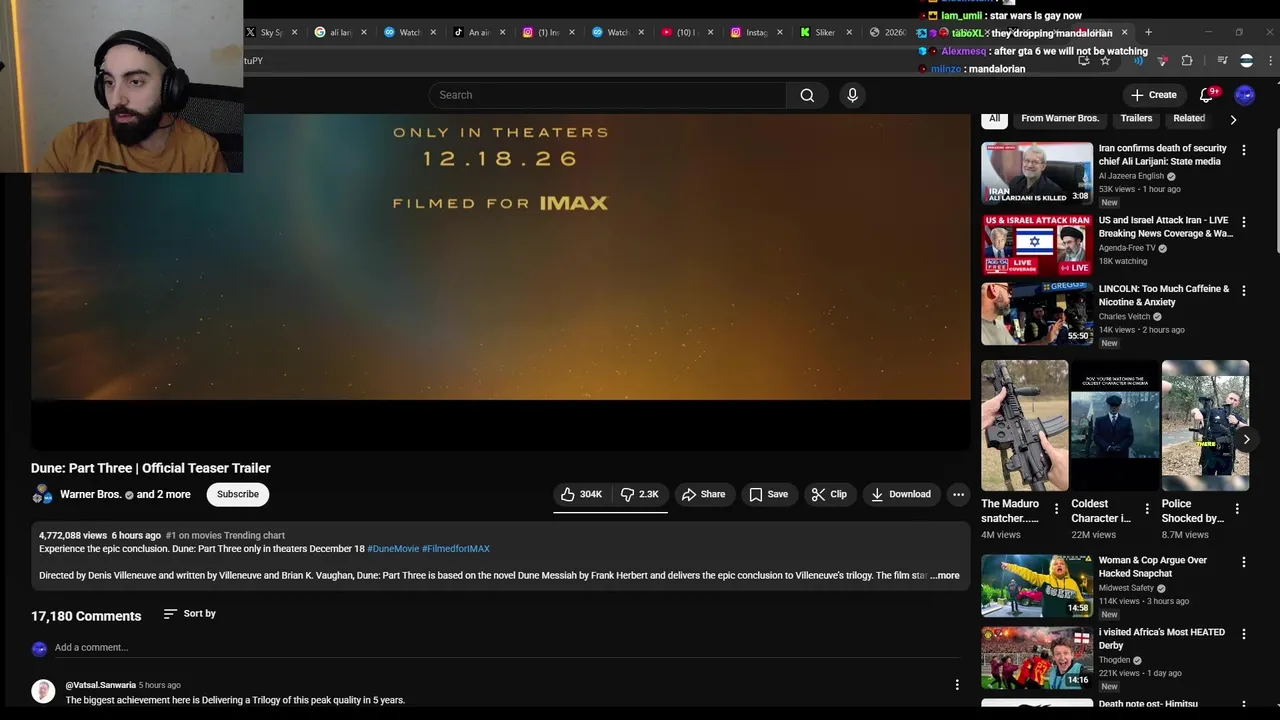Open Charles Veitch channel name

coord(1124,317)
